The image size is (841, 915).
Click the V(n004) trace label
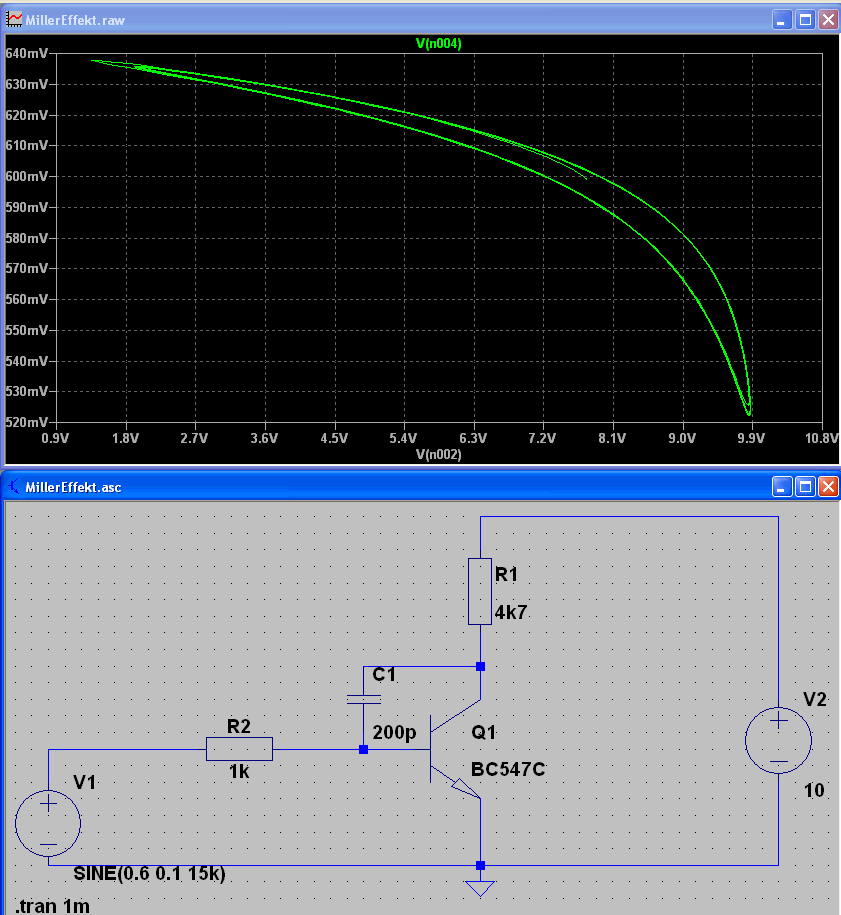[438, 44]
